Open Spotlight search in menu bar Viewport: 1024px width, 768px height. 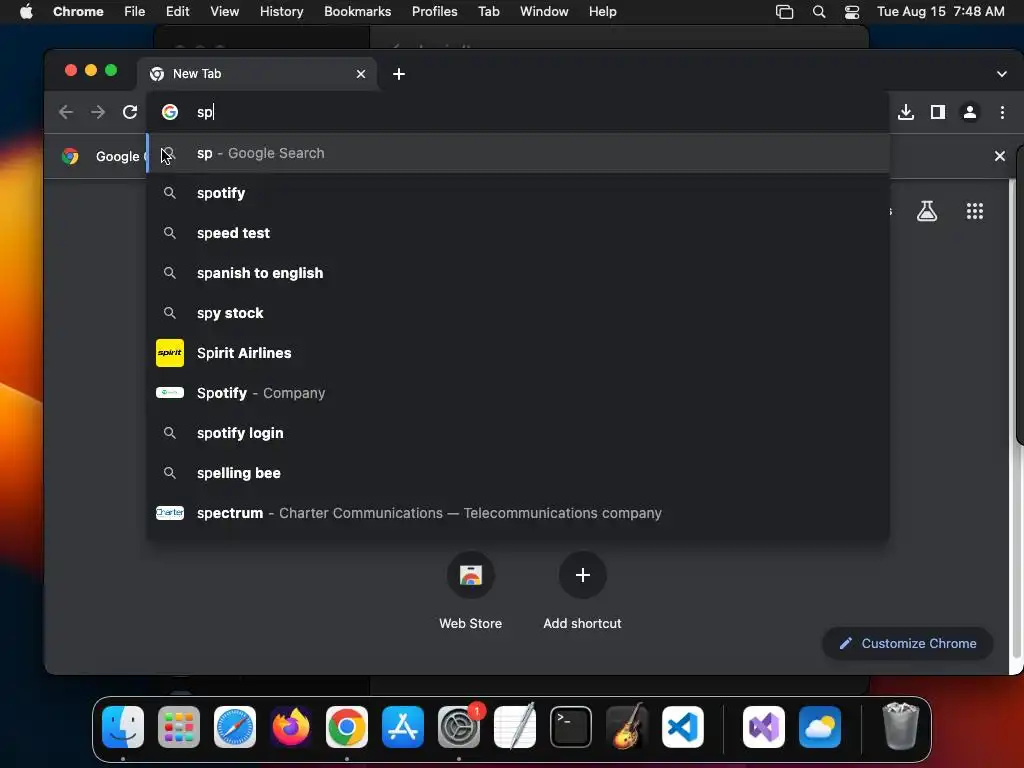(x=819, y=11)
